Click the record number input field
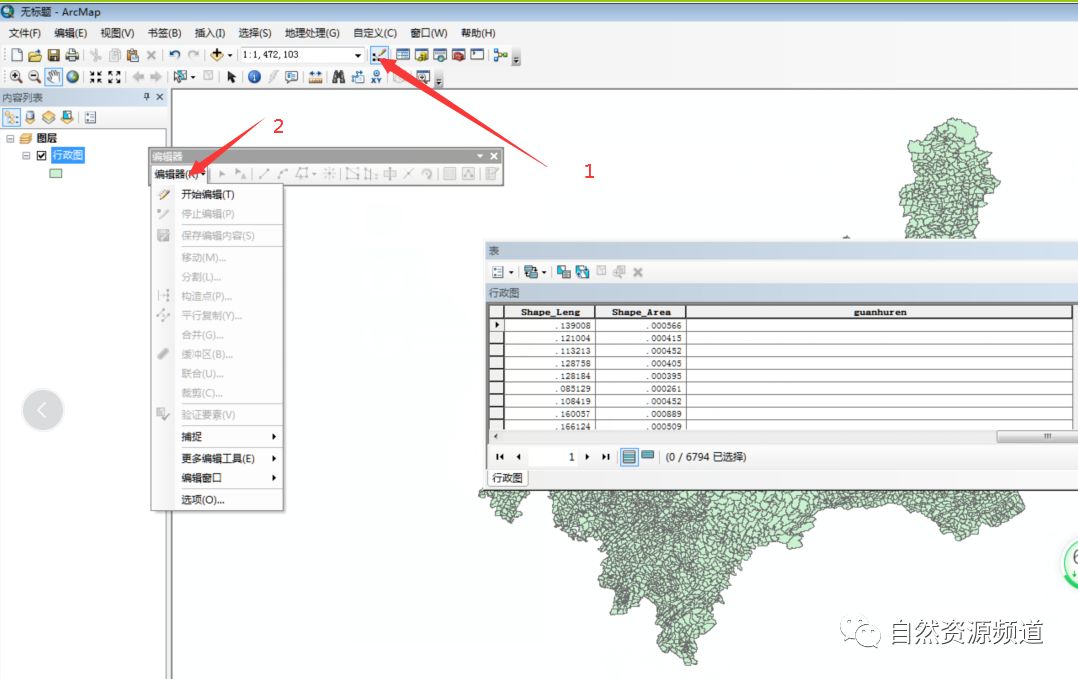The height and width of the screenshot is (679, 1078). (x=553, y=457)
